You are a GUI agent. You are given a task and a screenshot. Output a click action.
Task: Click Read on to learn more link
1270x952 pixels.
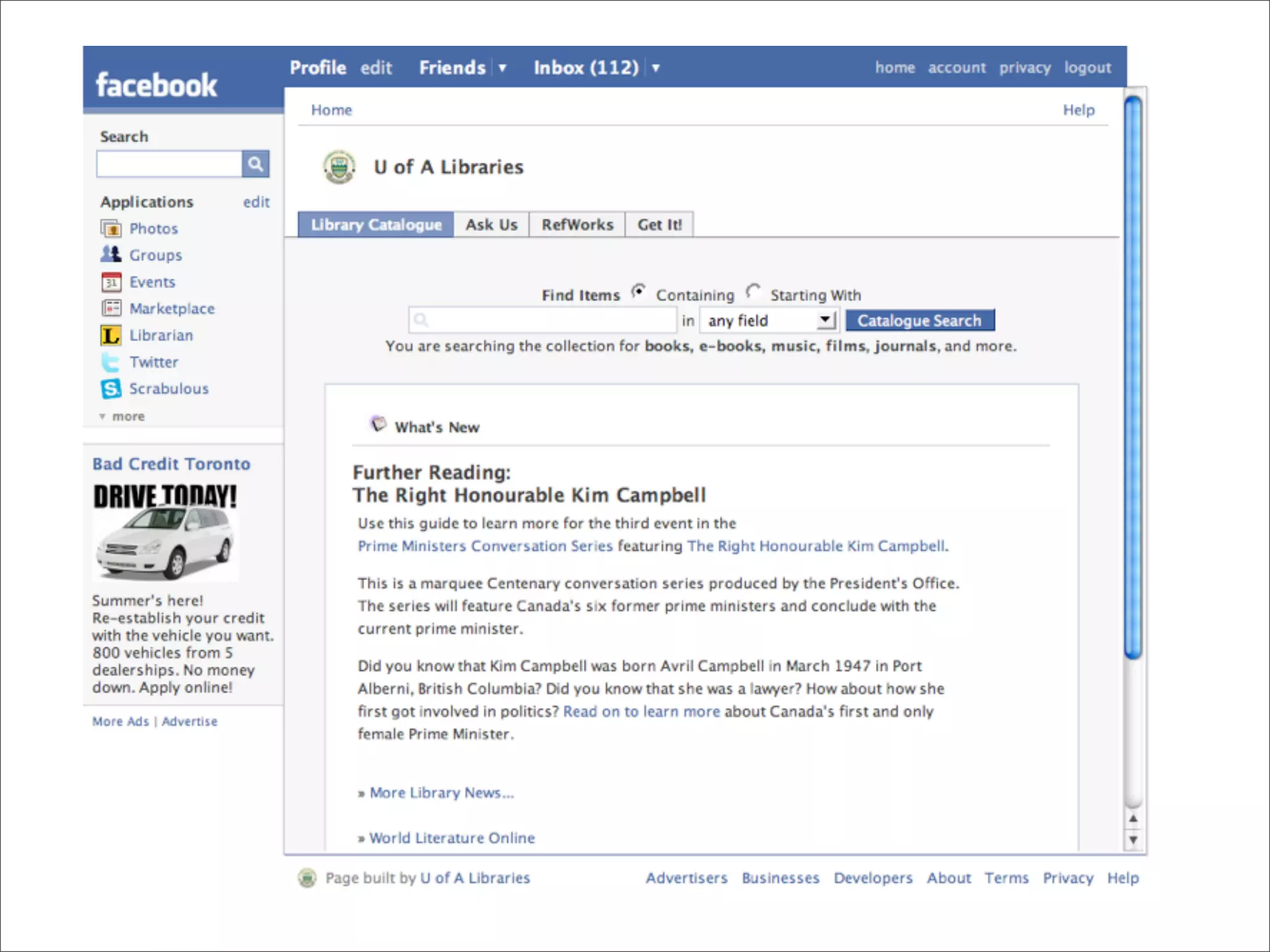(x=642, y=712)
